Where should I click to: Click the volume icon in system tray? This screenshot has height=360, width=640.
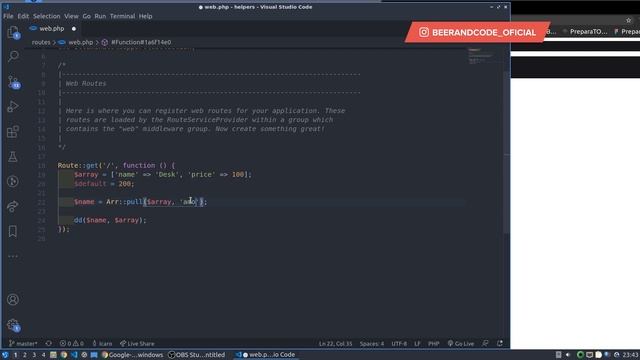coord(568,355)
